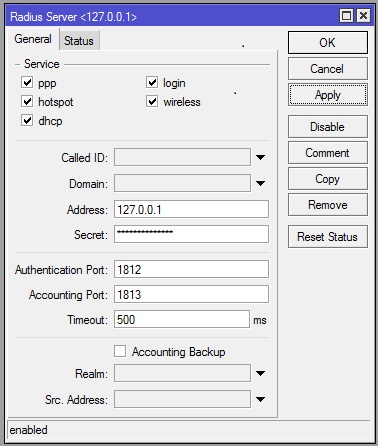
Task: Click into the Domain field
Action: click(182, 183)
